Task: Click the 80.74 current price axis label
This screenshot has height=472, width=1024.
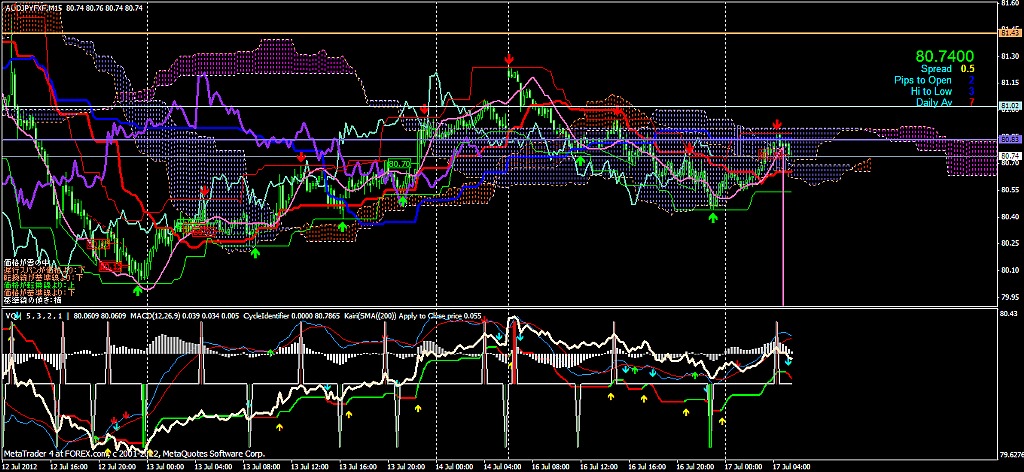Action: pyautogui.click(x=1009, y=157)
